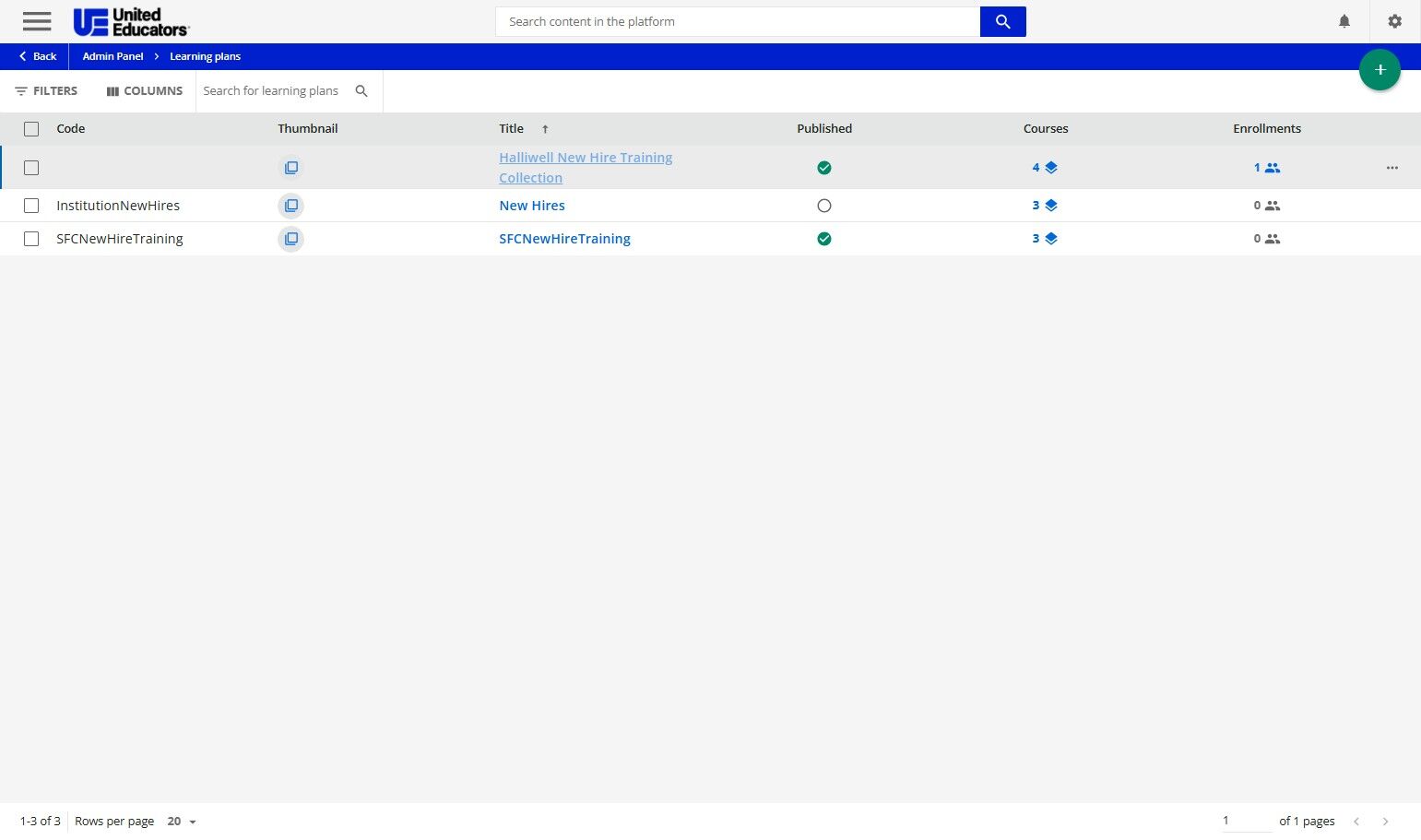This screenshot has height=840, width=1421.
Task: Click the platform search content field
Action: coord(738,21)
